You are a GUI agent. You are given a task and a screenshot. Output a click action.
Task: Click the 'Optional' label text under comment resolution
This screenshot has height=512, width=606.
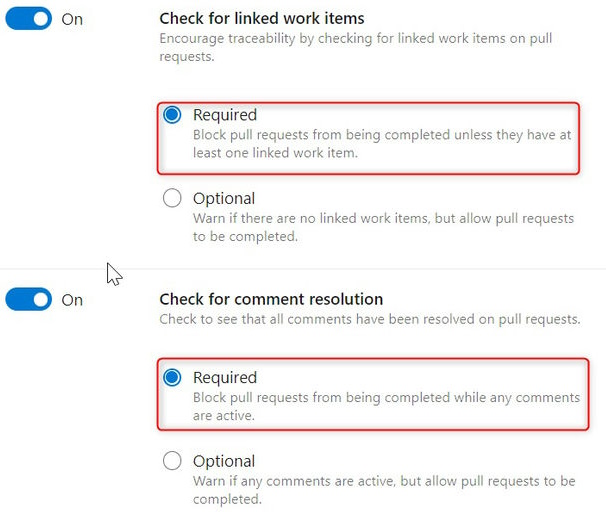coord(224,461)
